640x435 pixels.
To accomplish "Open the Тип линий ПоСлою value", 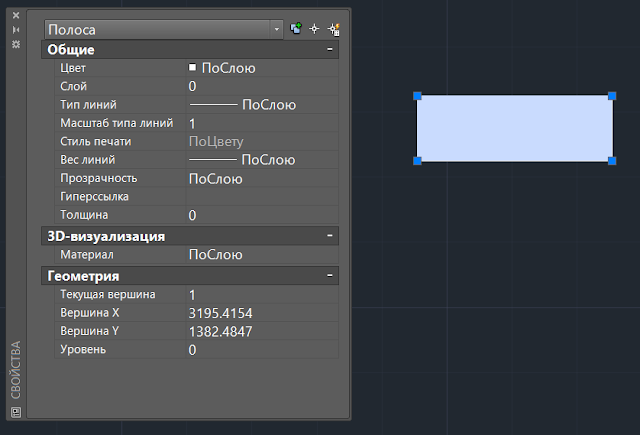I will point(262,105).
